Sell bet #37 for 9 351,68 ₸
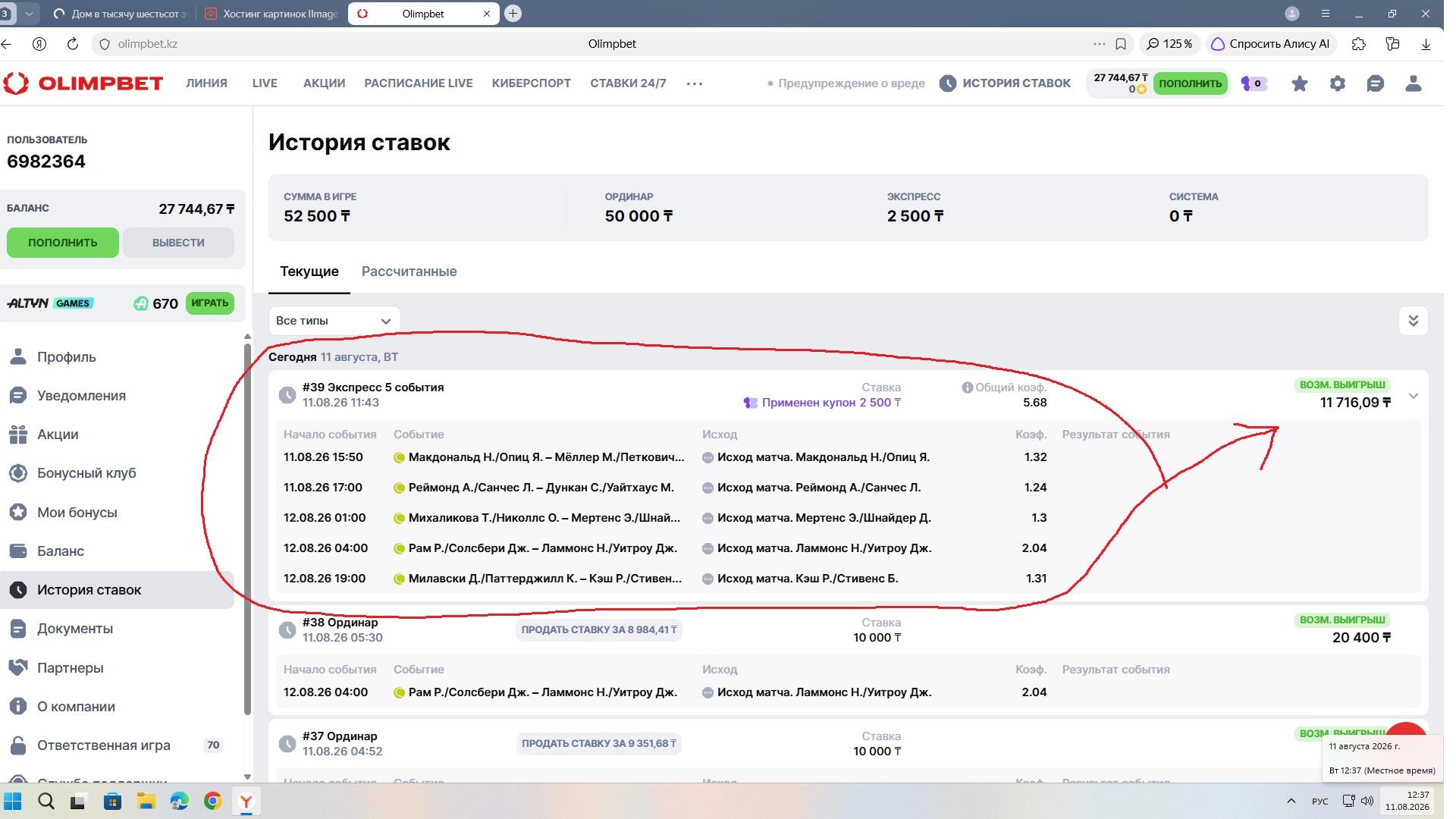The height and width of the screenshot is (819, 1456). point(599,744)
